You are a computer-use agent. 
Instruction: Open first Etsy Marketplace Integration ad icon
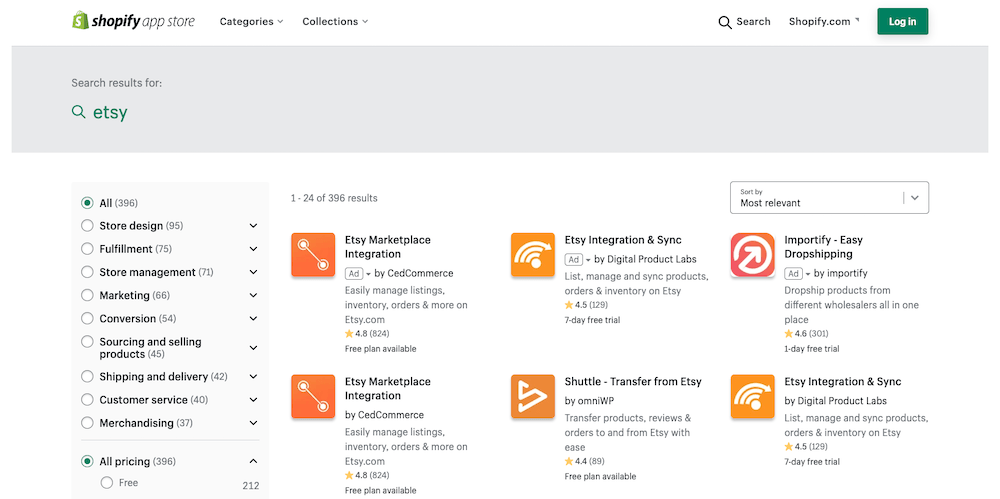313,255
